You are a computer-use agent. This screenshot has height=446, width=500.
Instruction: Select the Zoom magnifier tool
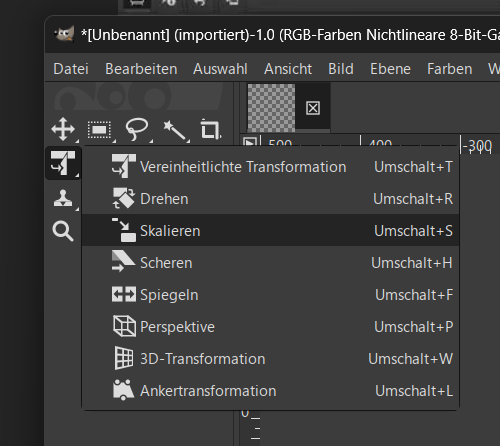click(63, 231)
